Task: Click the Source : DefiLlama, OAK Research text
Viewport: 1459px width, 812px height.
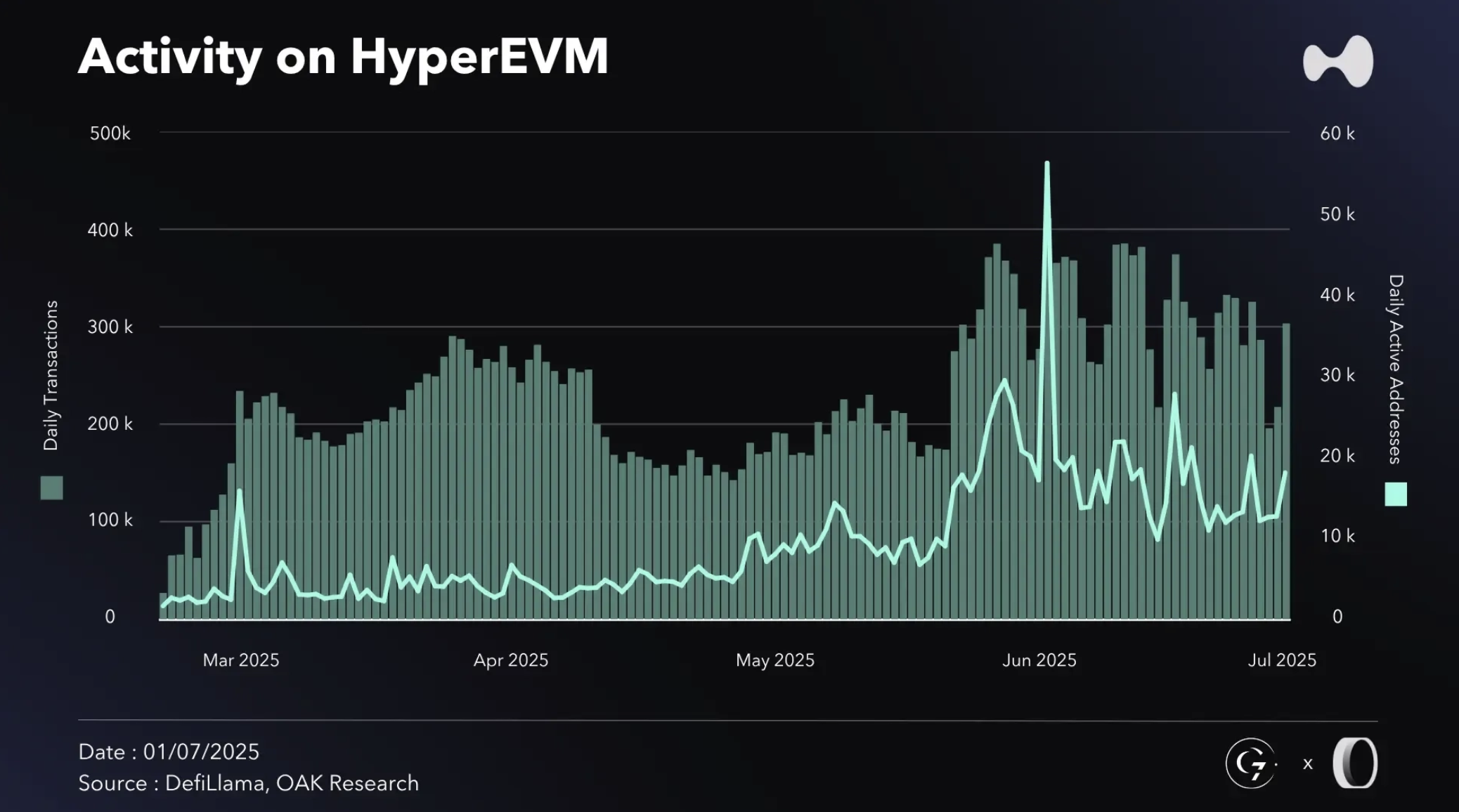Action: click(x=249, y=783)
